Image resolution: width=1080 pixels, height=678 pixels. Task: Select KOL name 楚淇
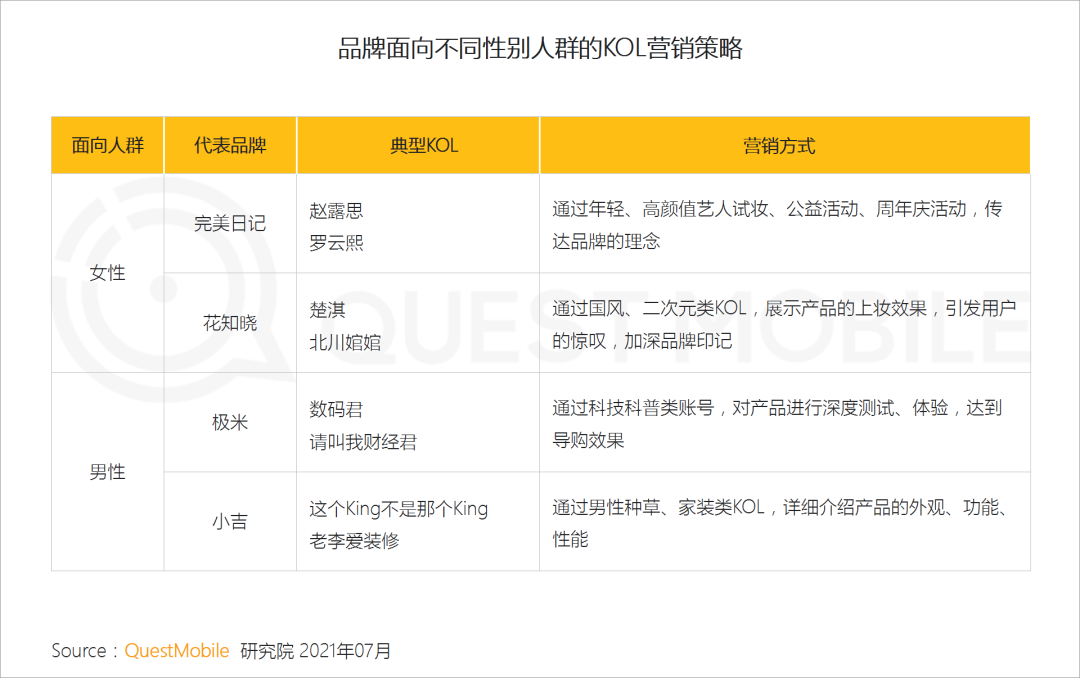[x=327, y=310]
